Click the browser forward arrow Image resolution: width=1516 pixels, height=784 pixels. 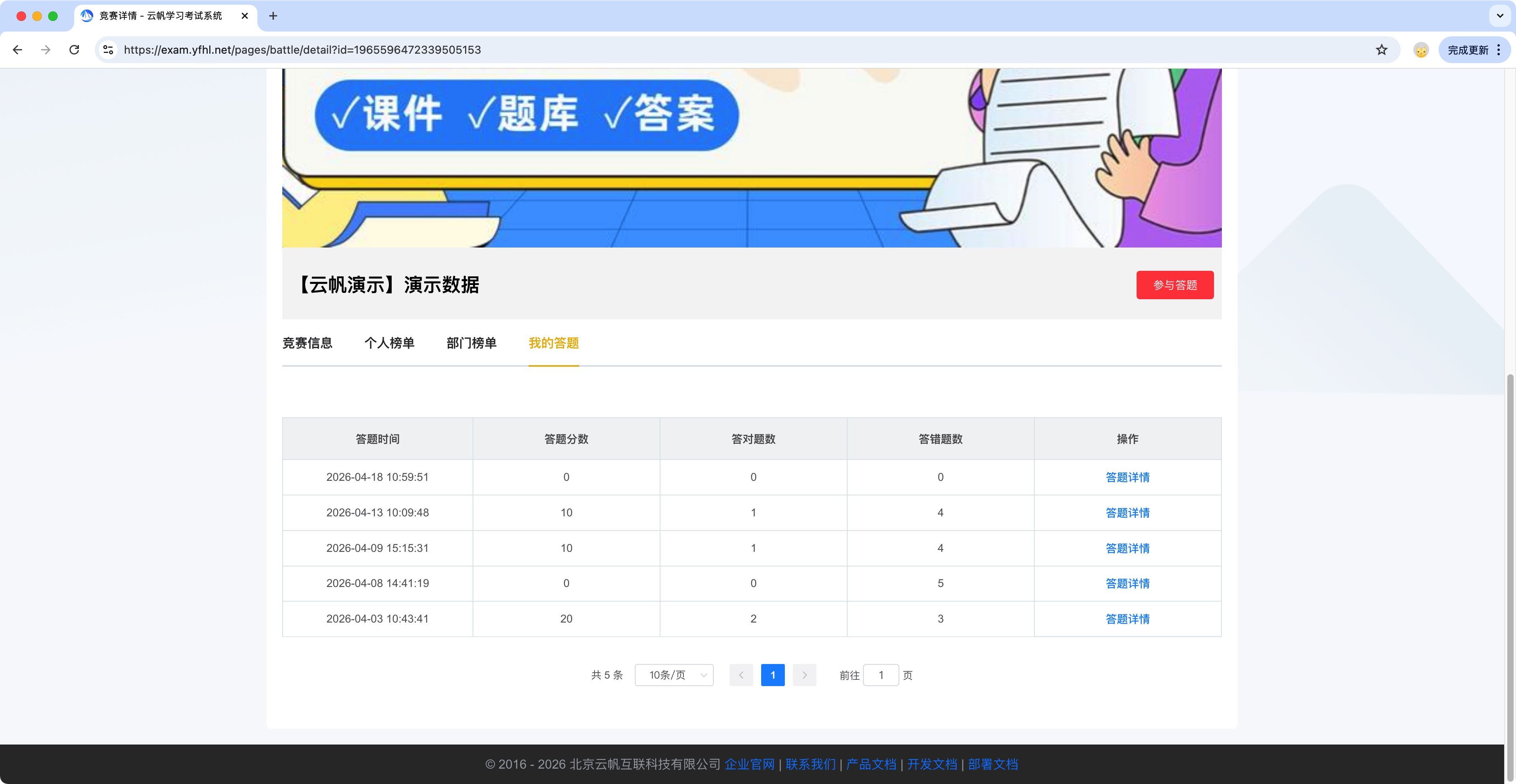click(x=45, y=50)
